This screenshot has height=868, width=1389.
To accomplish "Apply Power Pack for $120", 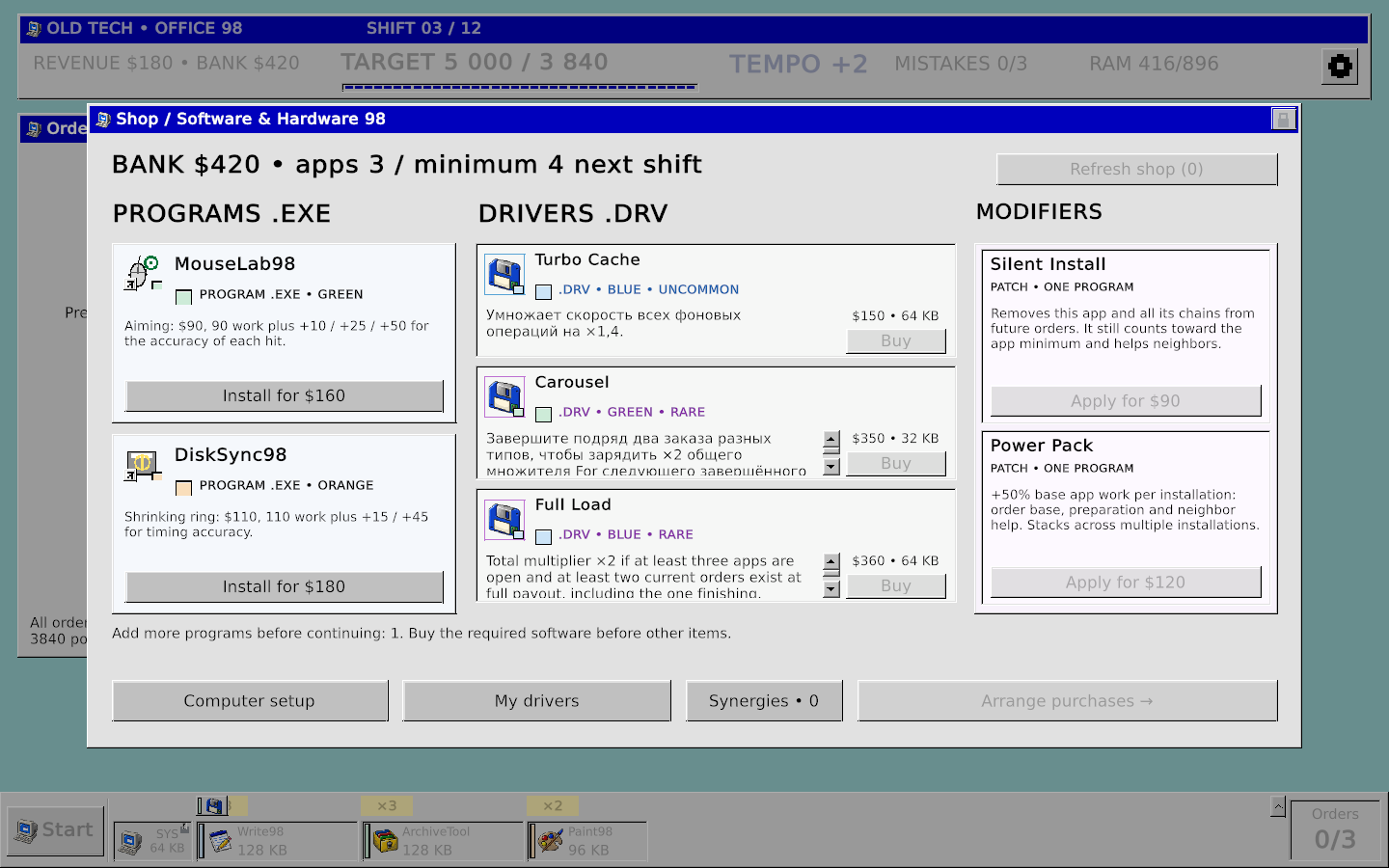I will pyautogui.click(x=1126, y=583).
